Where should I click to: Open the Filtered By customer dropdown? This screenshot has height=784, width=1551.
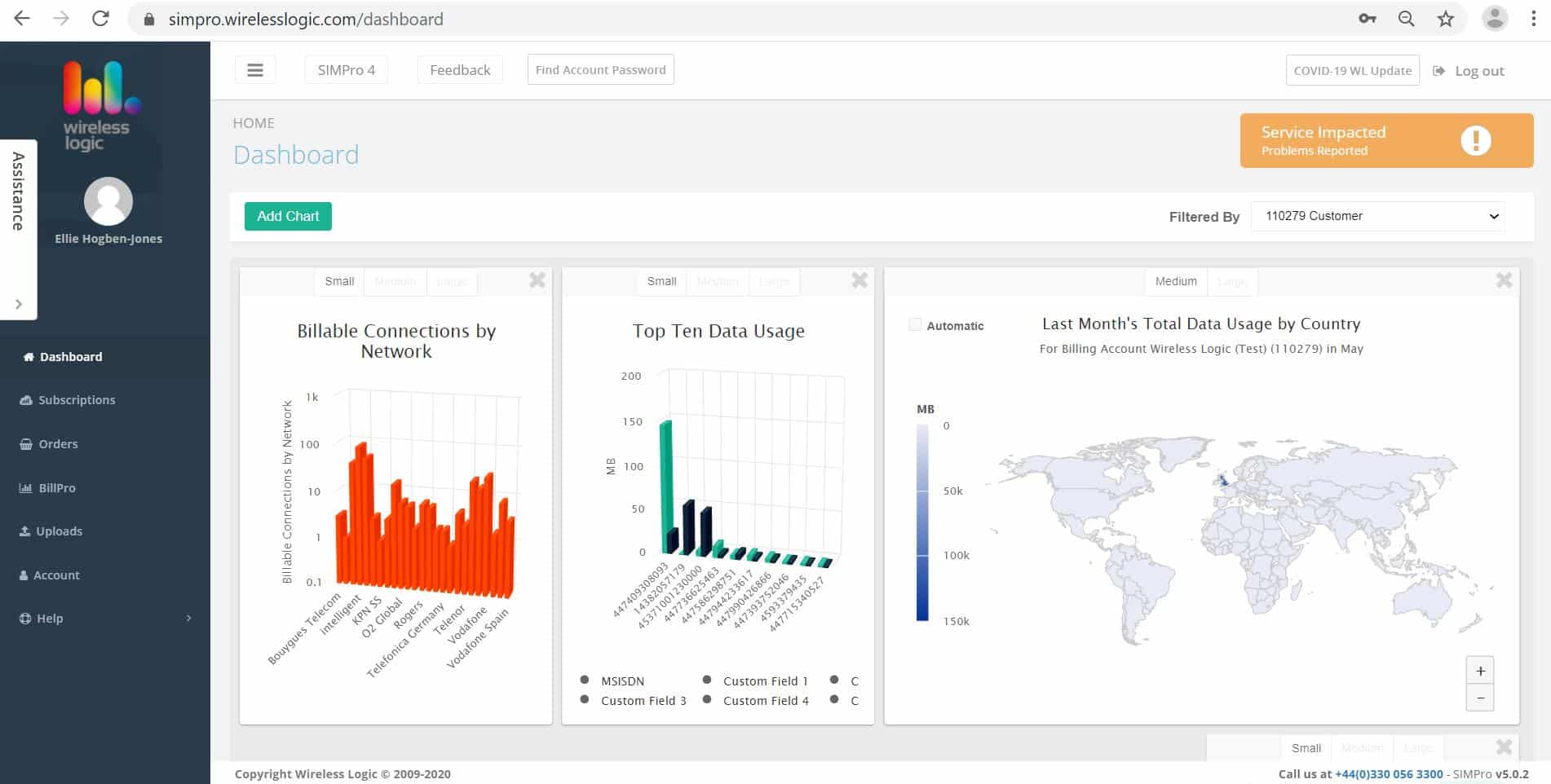pyautogui.click(x=1378, y=216)
